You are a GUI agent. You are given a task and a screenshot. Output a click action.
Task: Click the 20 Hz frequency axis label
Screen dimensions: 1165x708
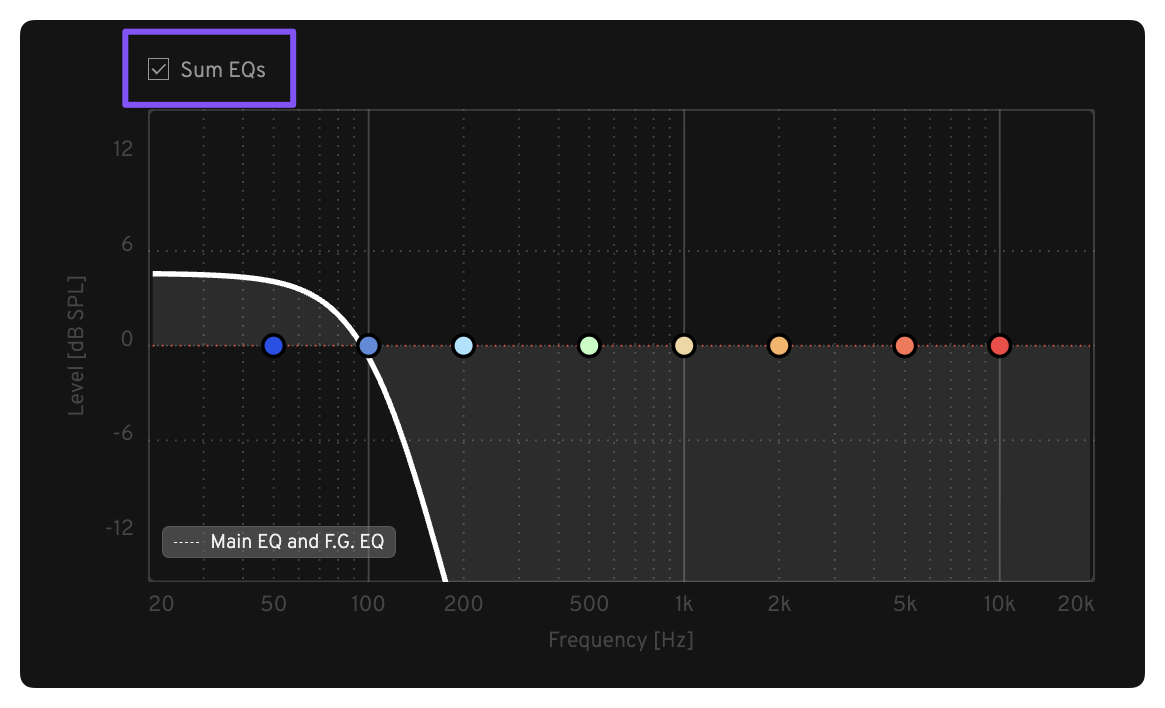(158, 605)
